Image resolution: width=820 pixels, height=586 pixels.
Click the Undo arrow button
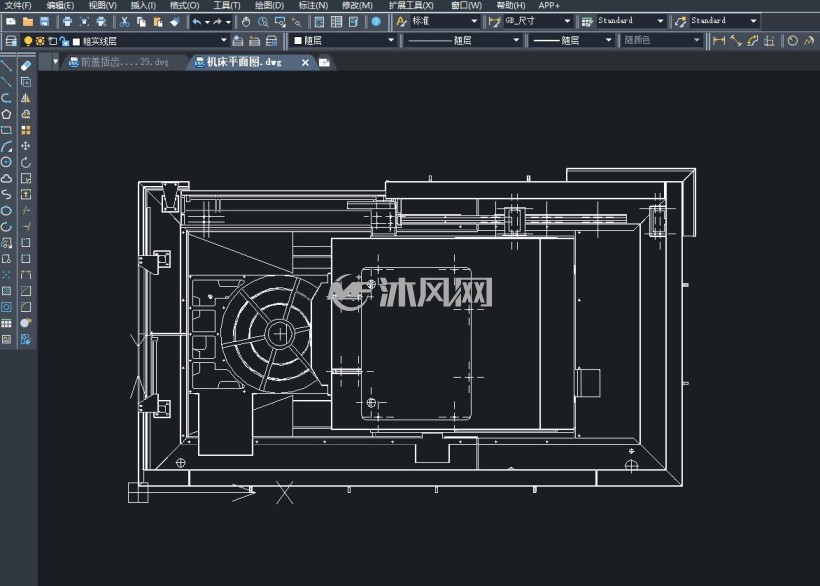click(x=197, y=22)
